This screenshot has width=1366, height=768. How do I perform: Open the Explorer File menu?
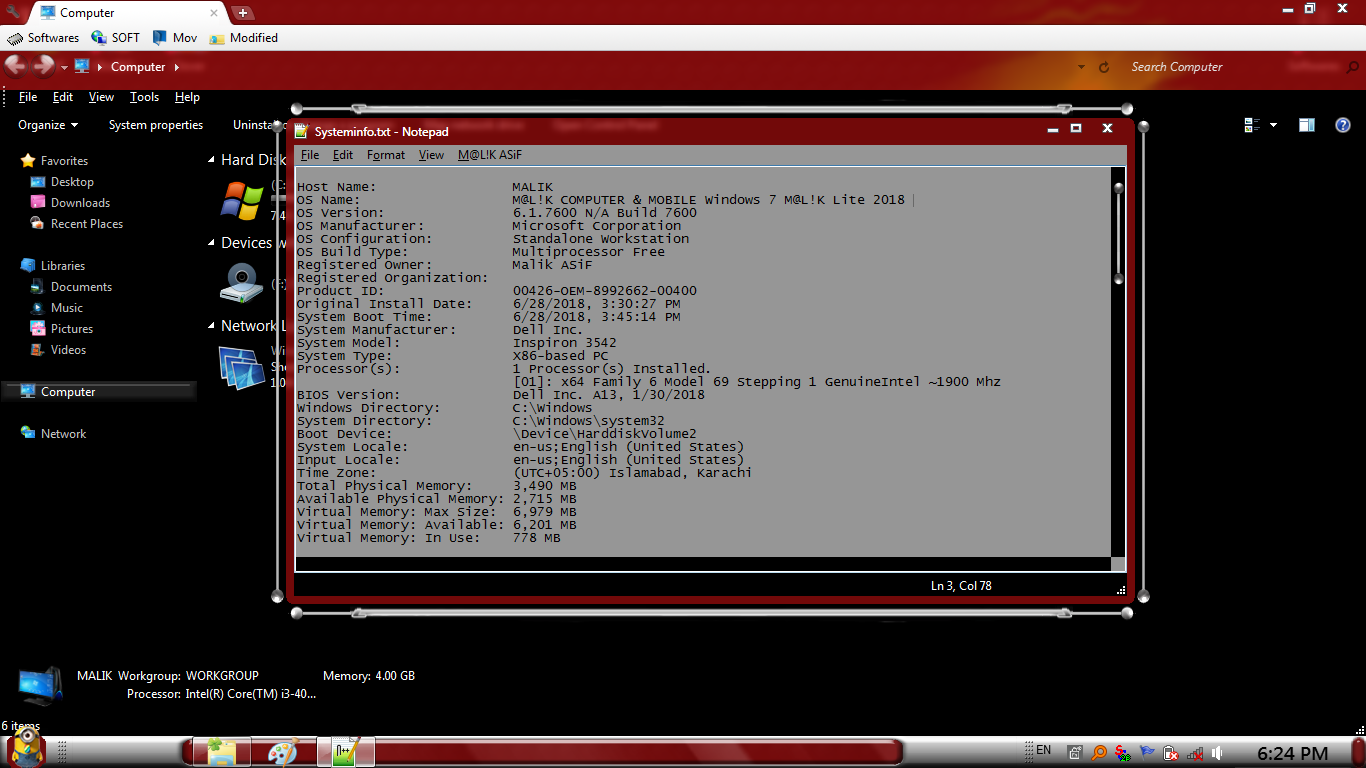click(28, 97)
